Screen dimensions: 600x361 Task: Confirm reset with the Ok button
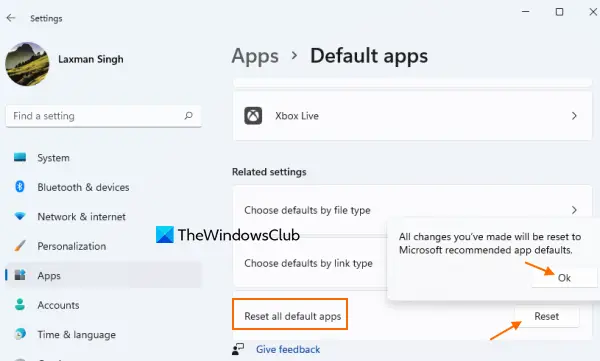pyautogui.click(x=564, y=278)
